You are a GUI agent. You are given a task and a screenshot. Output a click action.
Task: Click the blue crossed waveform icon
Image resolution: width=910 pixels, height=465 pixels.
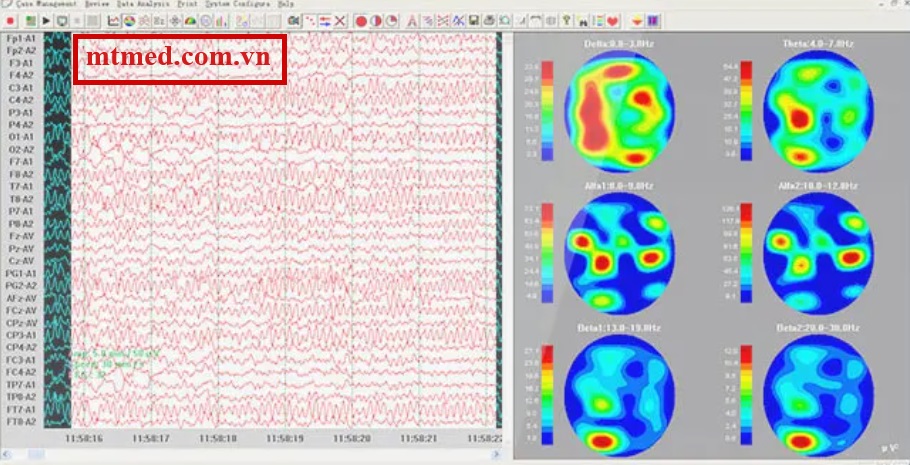pyautogui.click(x=458, y=21)
